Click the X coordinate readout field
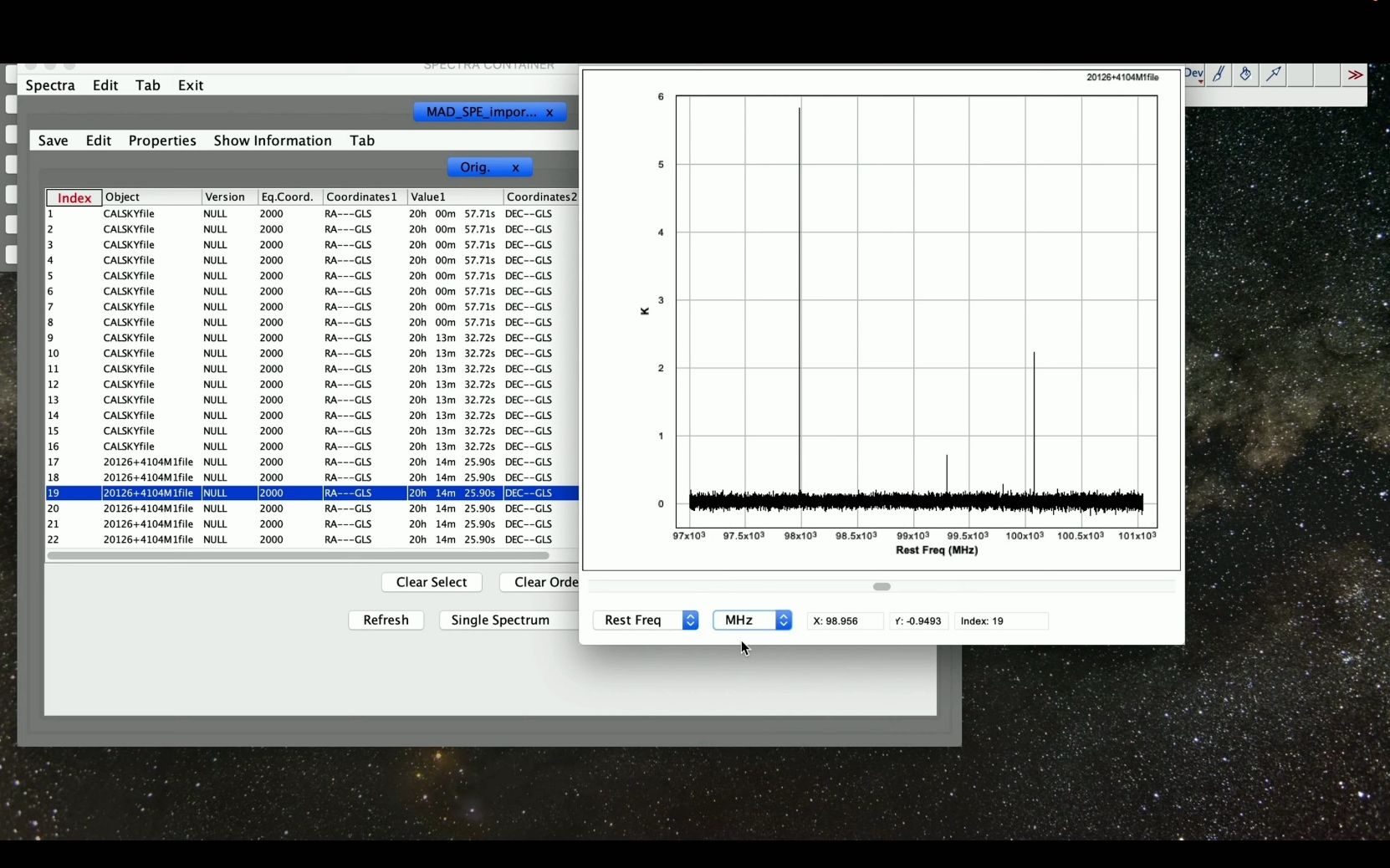This screenshot has height=868, width=1390. (846, 620)
